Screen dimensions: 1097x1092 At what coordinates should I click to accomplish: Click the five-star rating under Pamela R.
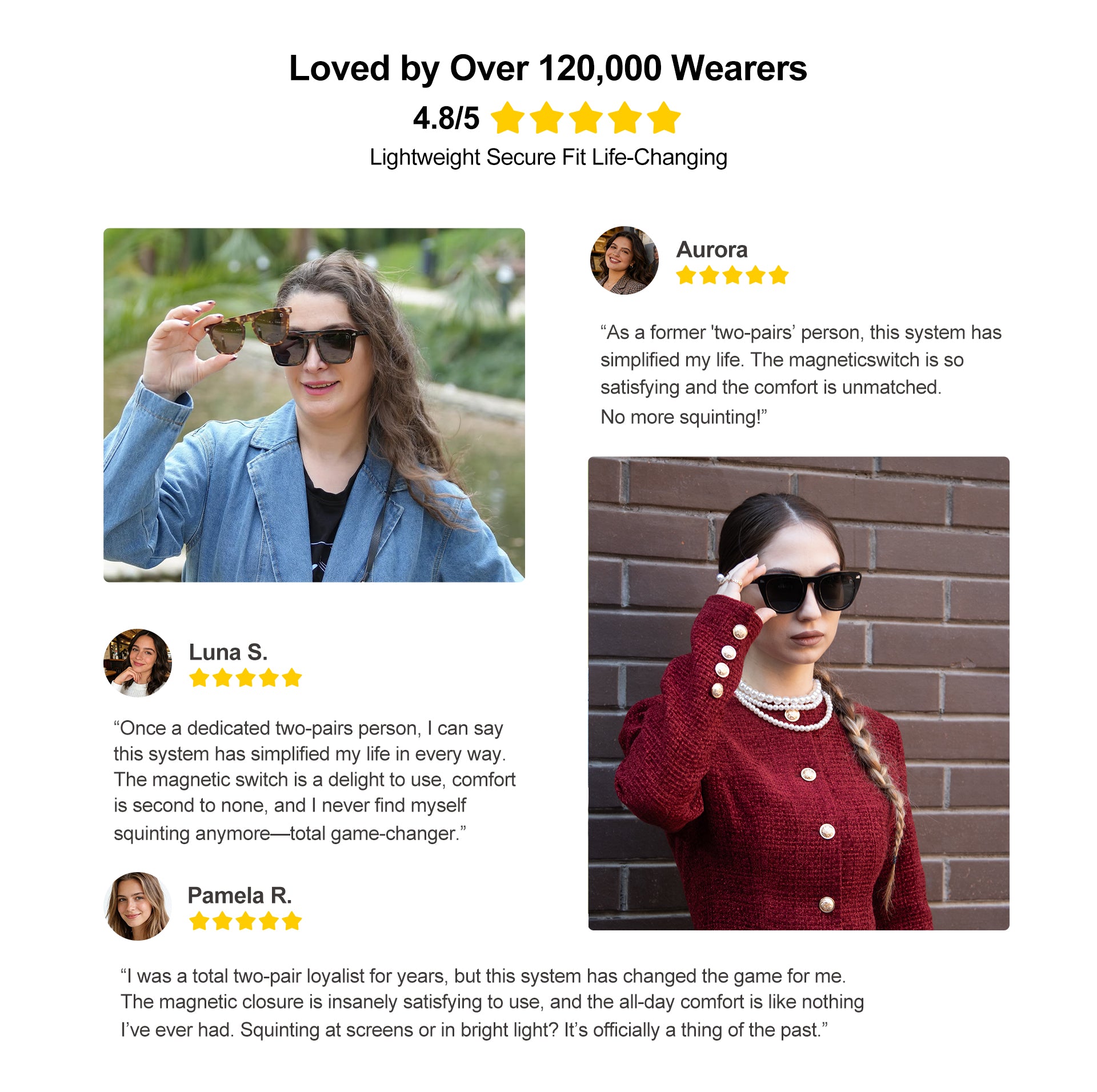click(x=245, y=921)
